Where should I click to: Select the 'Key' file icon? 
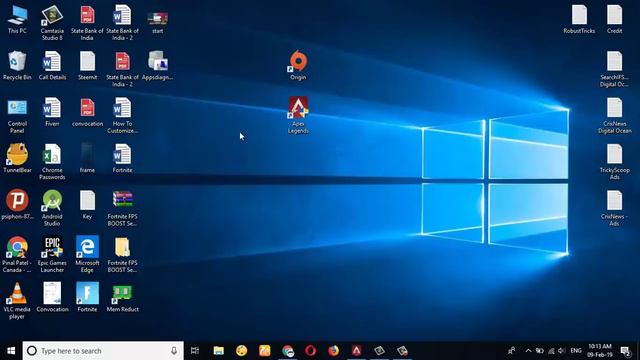(87, 204)
